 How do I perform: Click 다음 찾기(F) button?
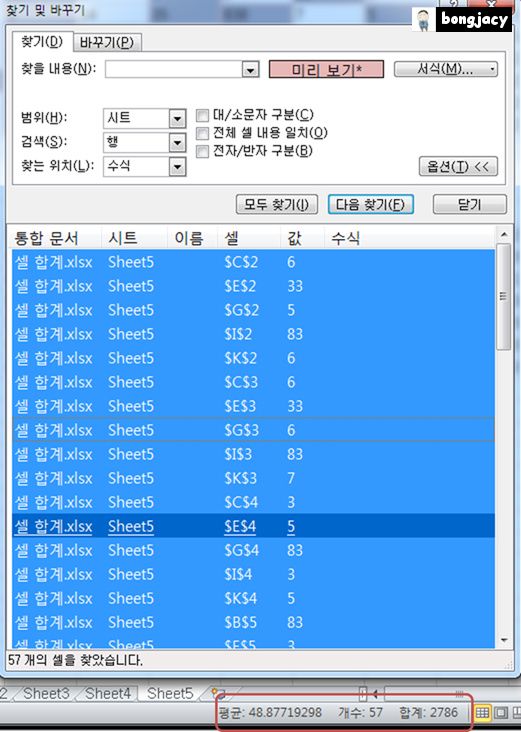[x=371, y=204]
